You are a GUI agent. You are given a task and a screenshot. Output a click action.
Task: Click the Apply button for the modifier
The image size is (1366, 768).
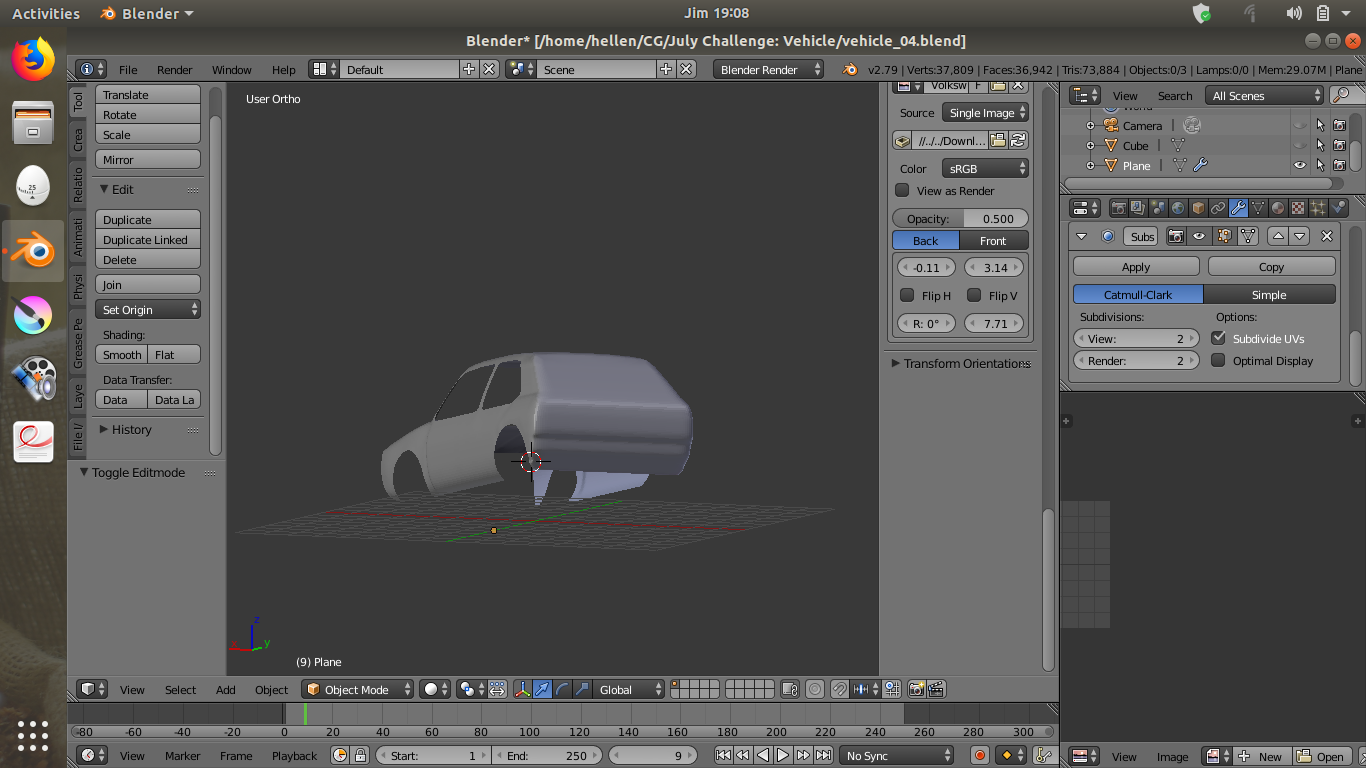(1136, 267)
